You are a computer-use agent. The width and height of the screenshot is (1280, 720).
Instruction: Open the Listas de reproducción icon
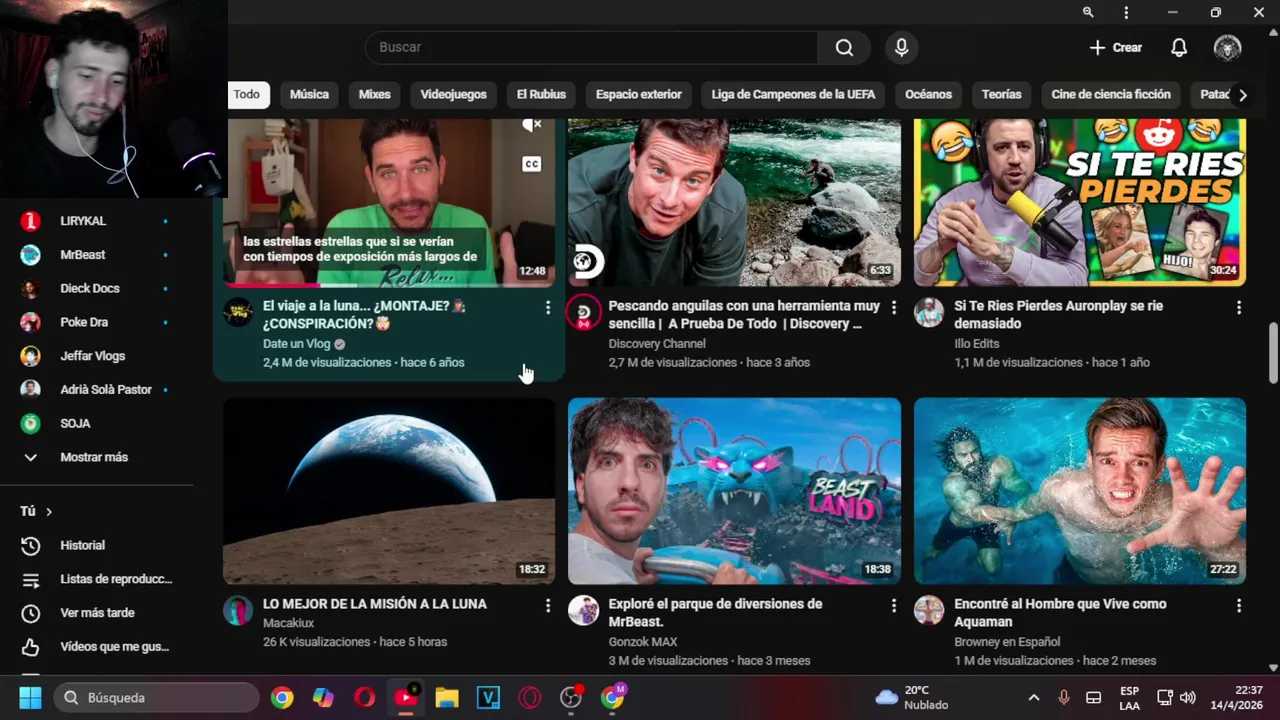pyautogui.click(x=31, y=579)
